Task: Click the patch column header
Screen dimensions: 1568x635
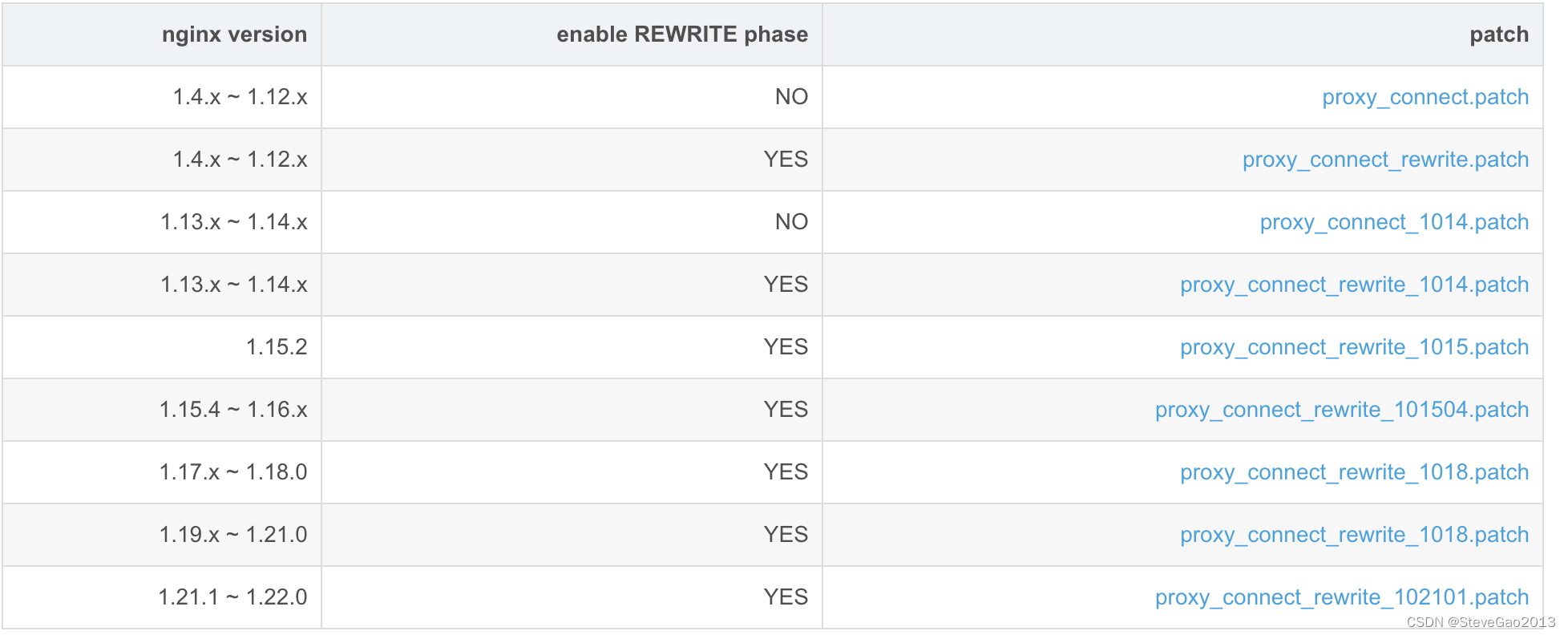Action: (1499, 34)
